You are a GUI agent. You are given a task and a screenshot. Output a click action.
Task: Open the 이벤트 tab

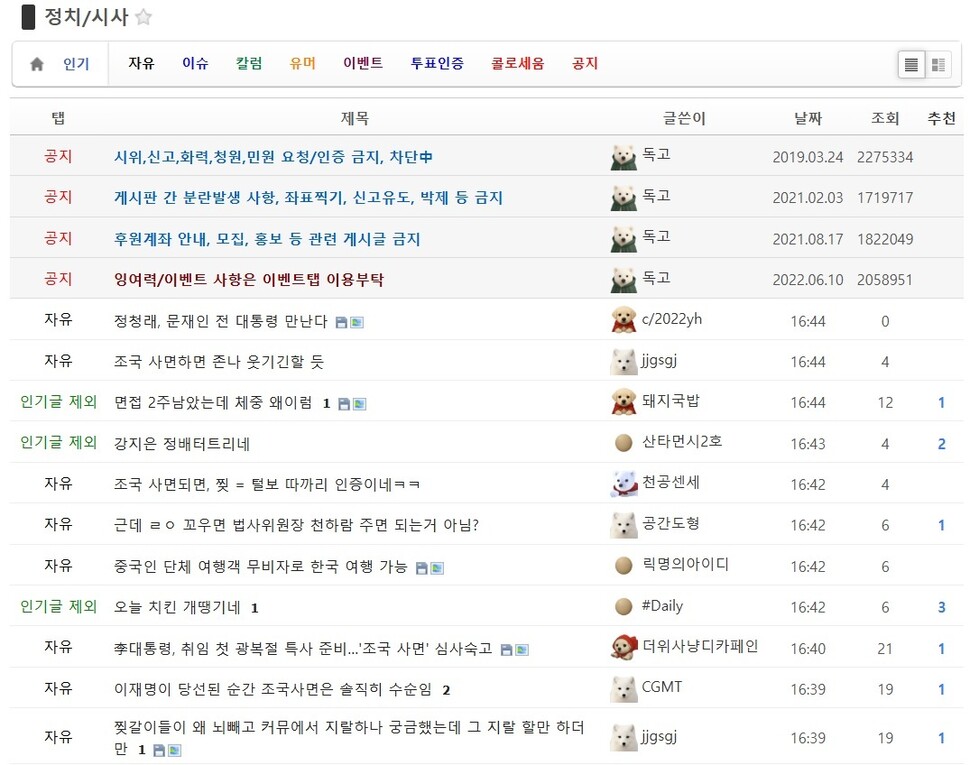[x=364, y=61]
